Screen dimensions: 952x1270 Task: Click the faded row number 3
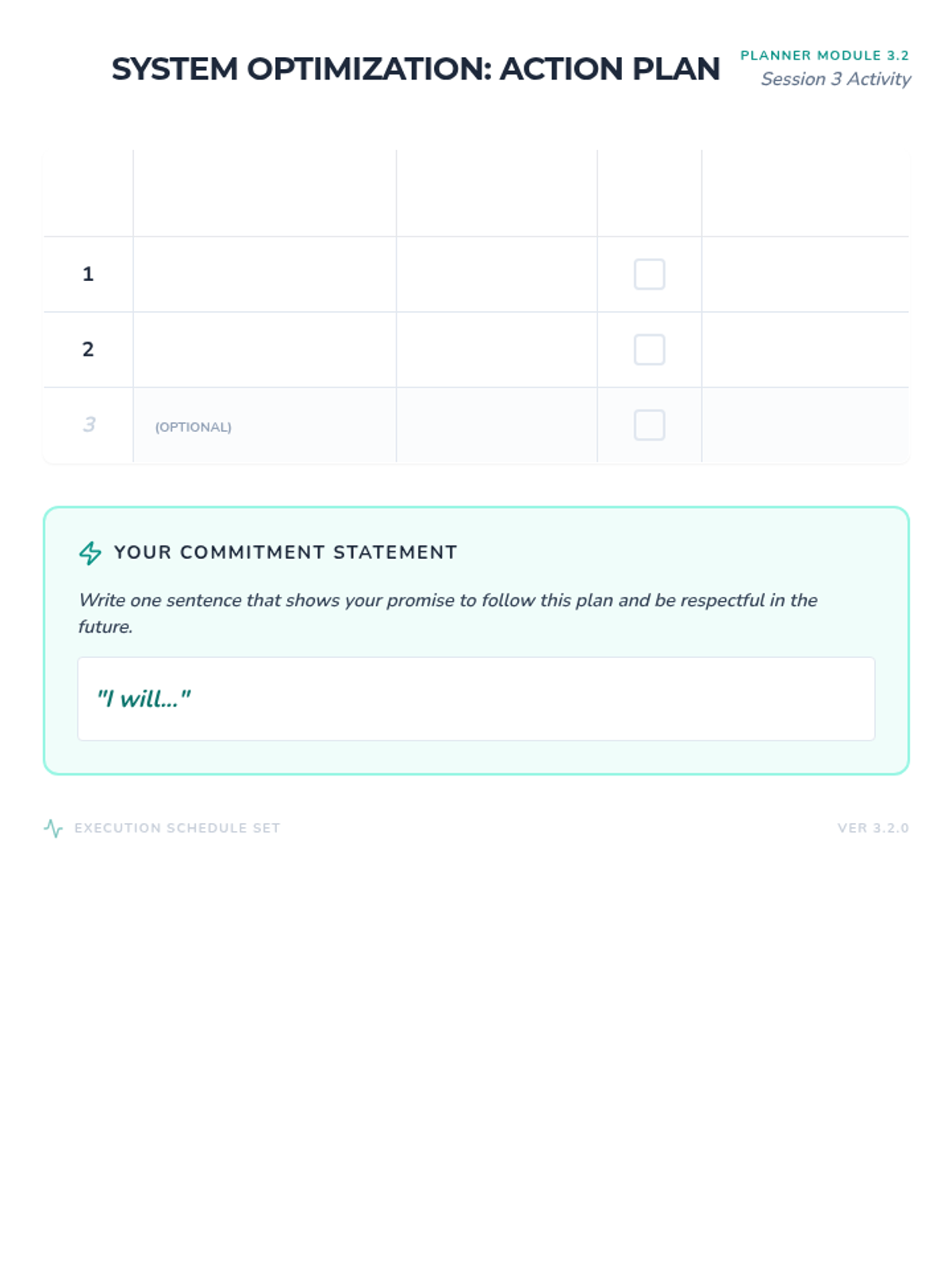[x=88, y=425]
